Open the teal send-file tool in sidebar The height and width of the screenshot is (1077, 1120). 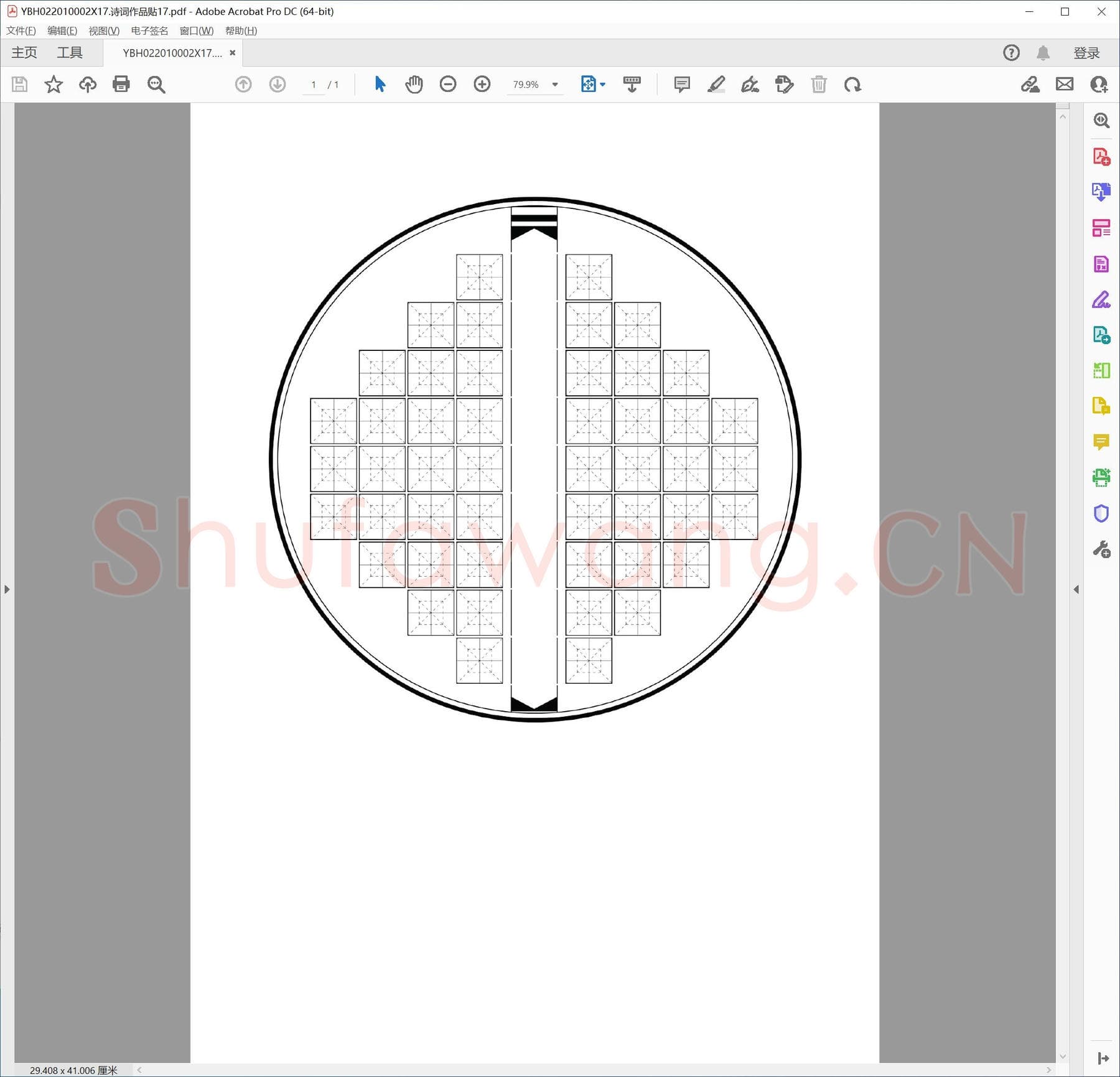[x=1101, y=335]
